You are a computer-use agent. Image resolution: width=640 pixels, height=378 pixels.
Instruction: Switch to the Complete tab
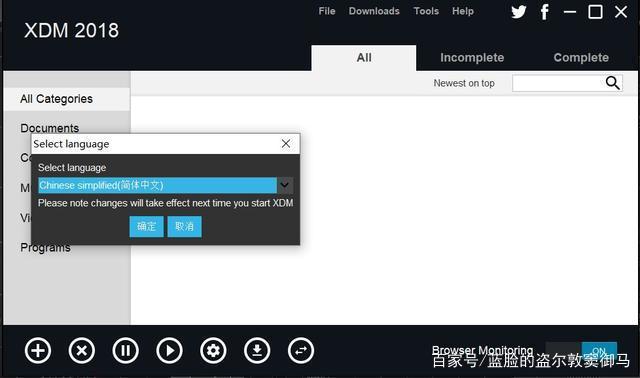(x=581, y=58)
